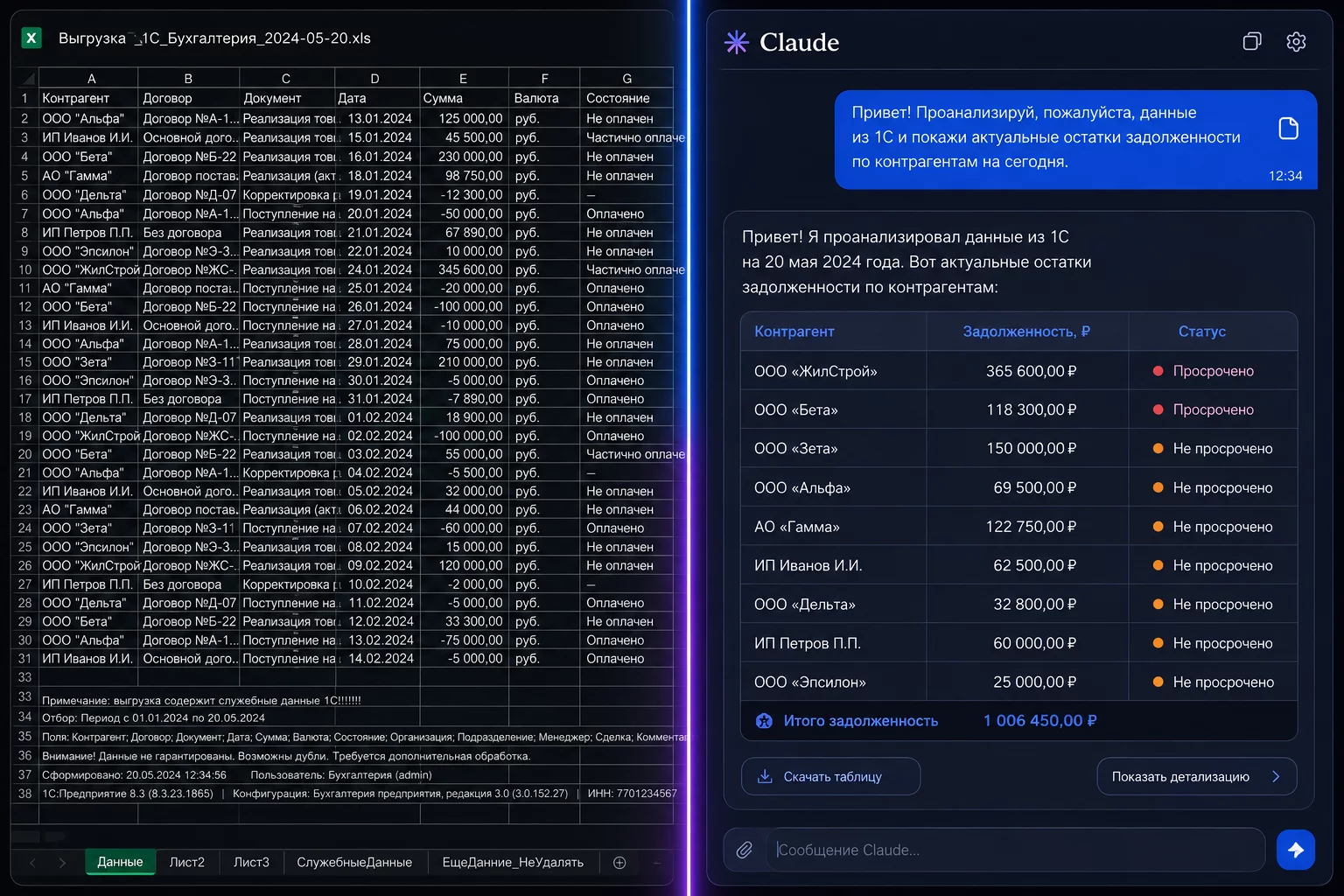Open the ЕщеДанние_НеУдалять sheet tab

tap(513, 862)
